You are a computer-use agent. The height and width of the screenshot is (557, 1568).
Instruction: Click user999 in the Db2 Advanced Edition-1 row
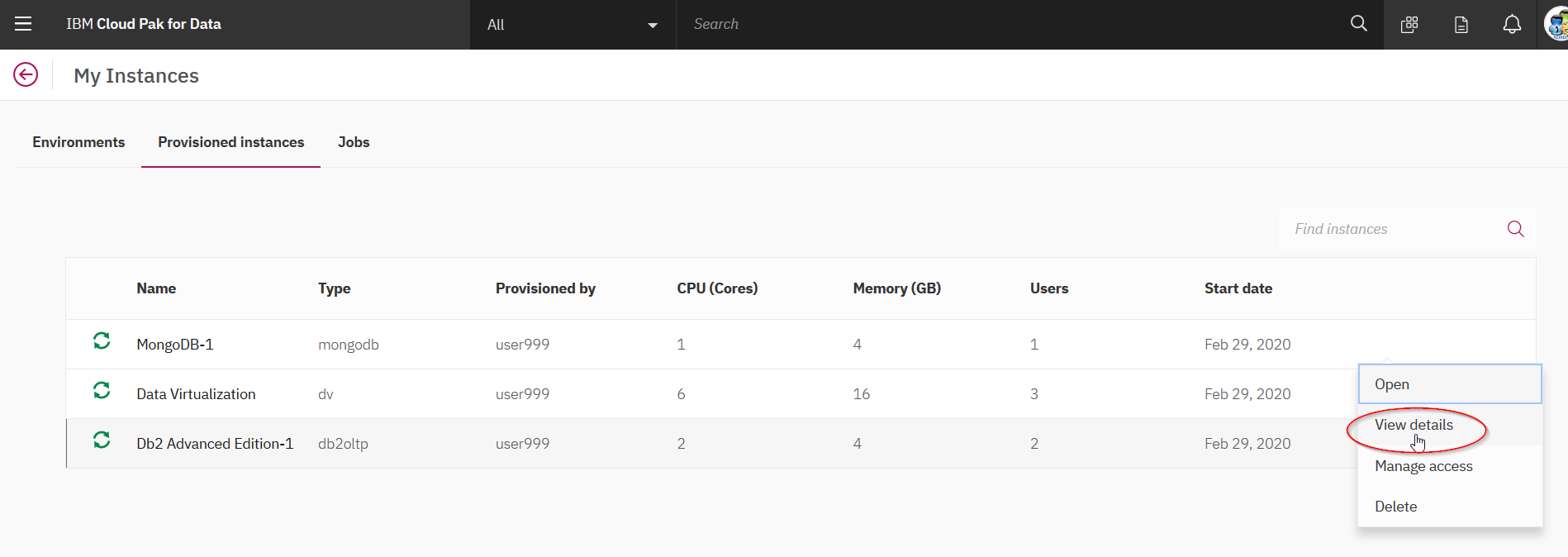(522, 444)
